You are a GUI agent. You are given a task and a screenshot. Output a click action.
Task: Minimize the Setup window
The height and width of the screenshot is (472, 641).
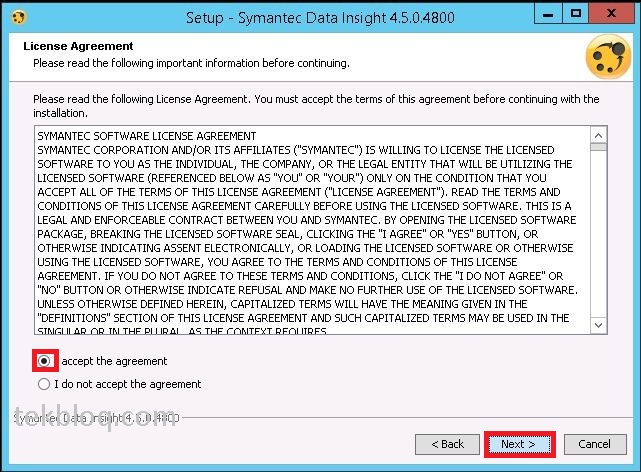click(548, 14)
